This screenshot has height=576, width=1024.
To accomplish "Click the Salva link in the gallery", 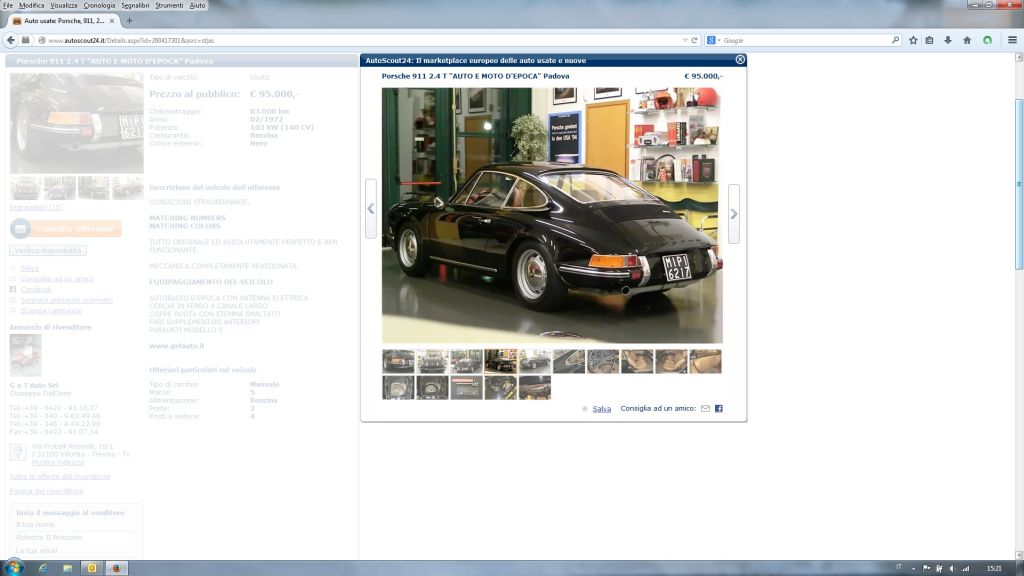I will pyautogui.click(x=601, y=409).
